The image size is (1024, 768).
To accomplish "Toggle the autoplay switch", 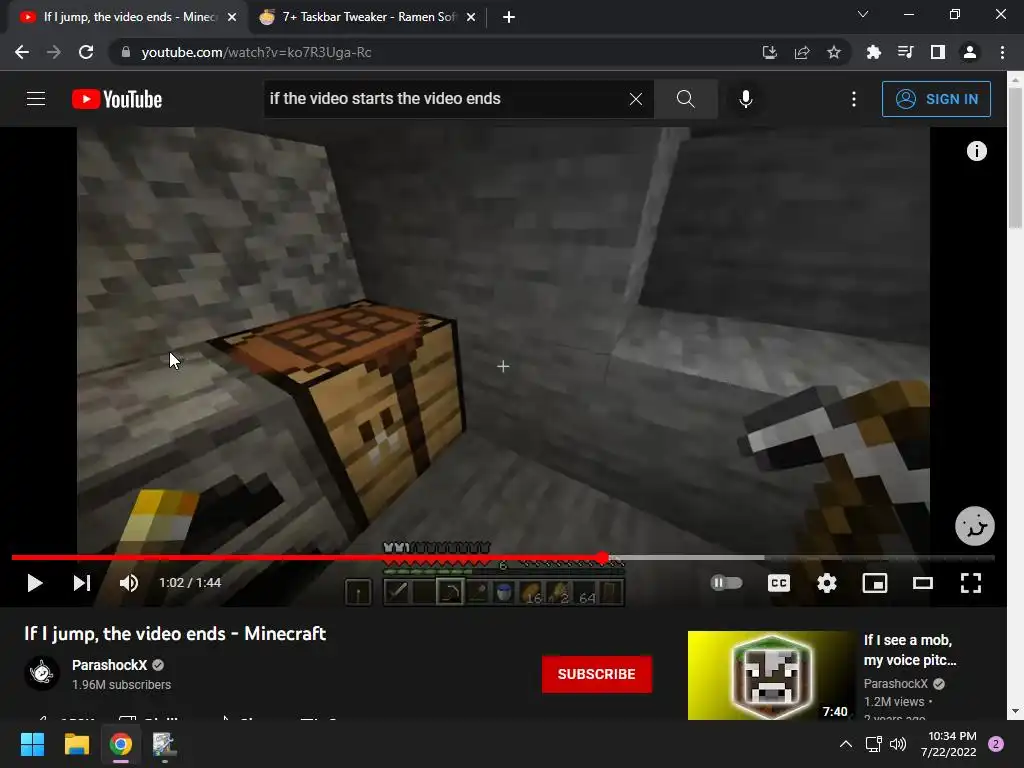I will (726, 583).
